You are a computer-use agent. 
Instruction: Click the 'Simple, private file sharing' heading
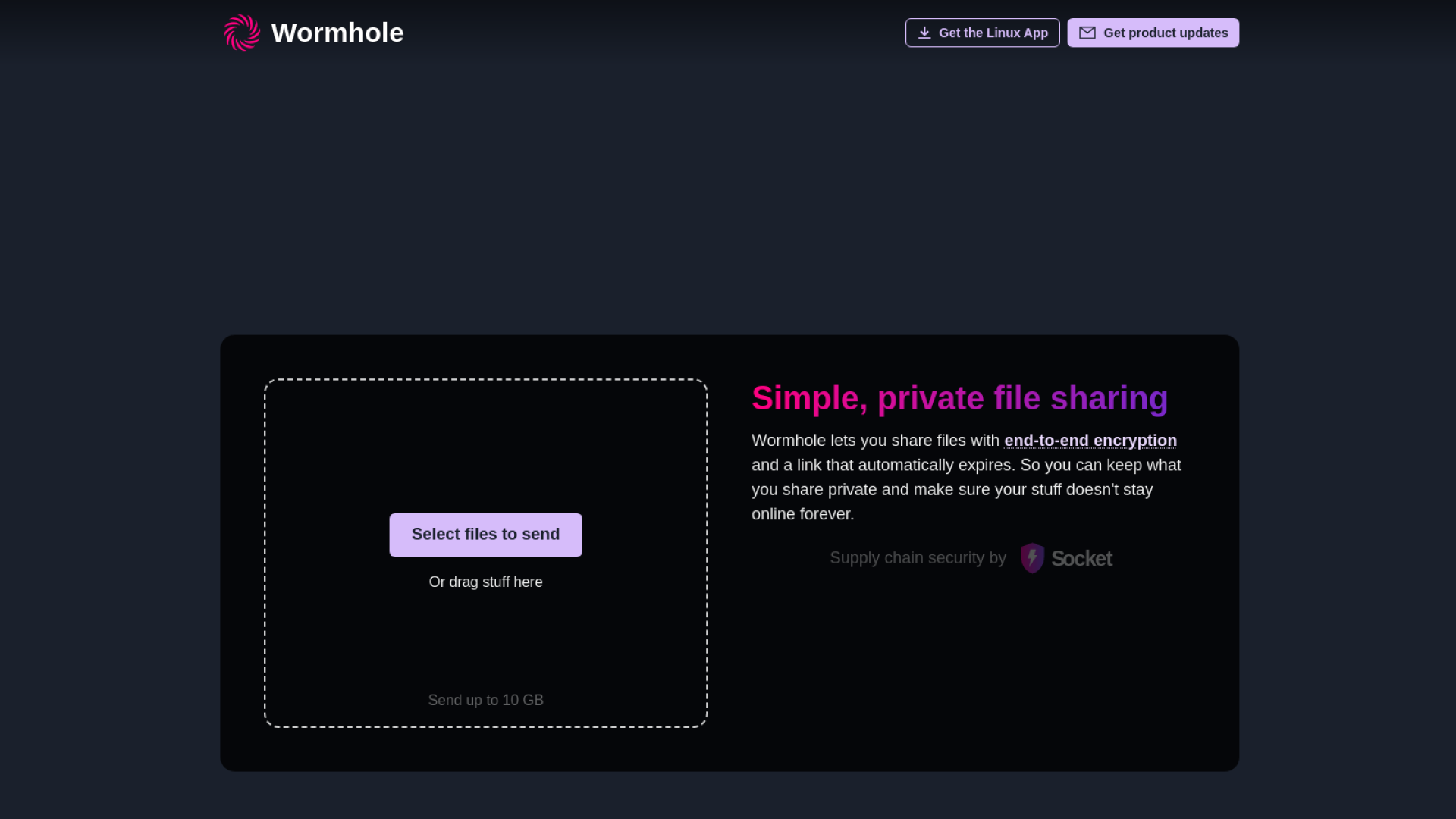coord(959,398)
